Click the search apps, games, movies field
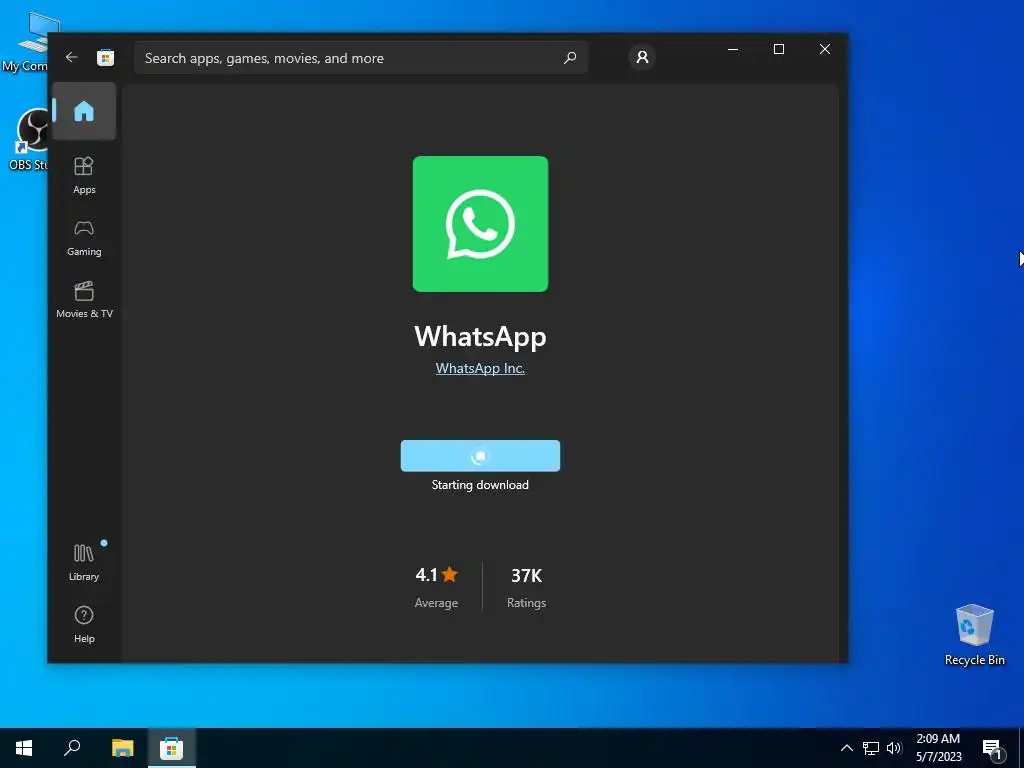This screenshot has width=1024, height=768. tap(360, 57)
